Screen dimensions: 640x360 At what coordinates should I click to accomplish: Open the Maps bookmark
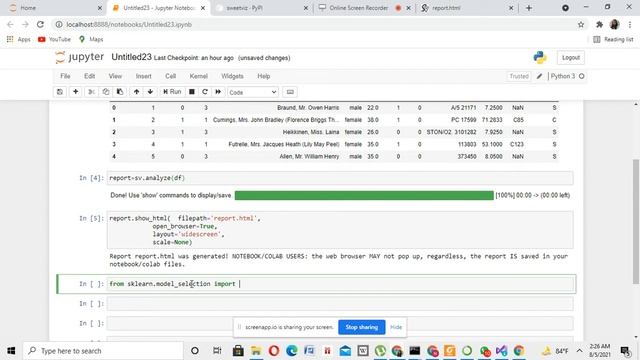pos(91,39)
